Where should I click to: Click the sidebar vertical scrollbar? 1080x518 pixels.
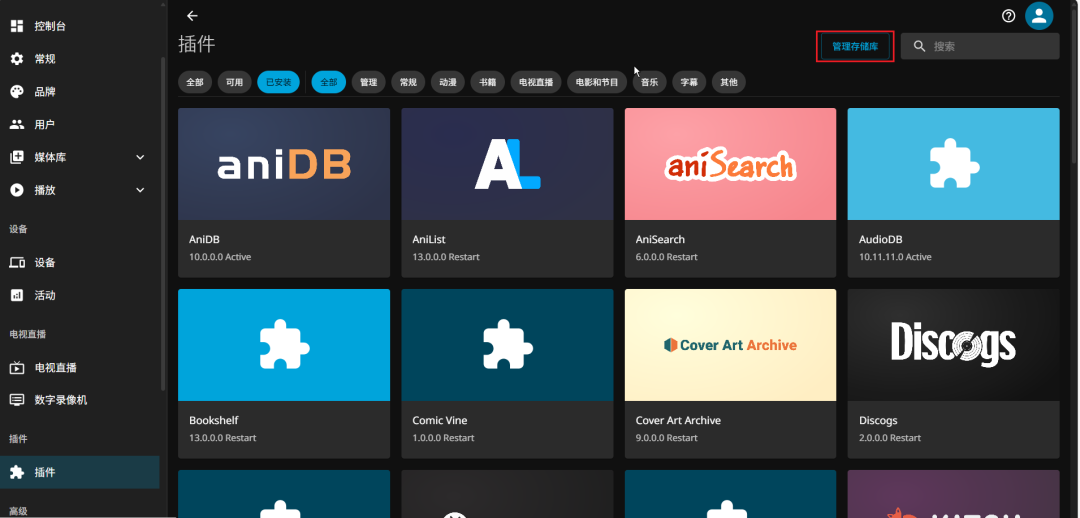click(x=163, y=224)
